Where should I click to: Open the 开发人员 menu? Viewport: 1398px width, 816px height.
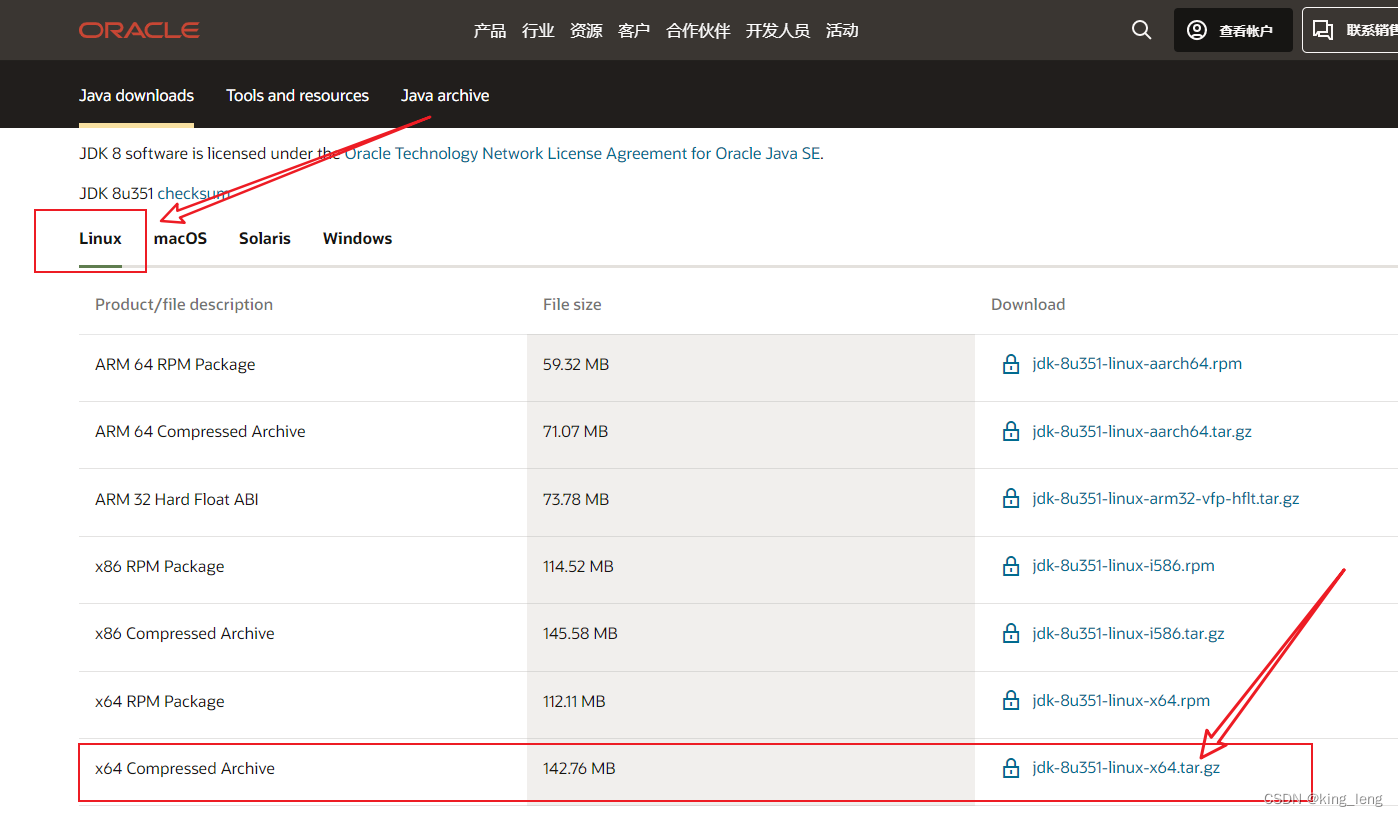778,31
